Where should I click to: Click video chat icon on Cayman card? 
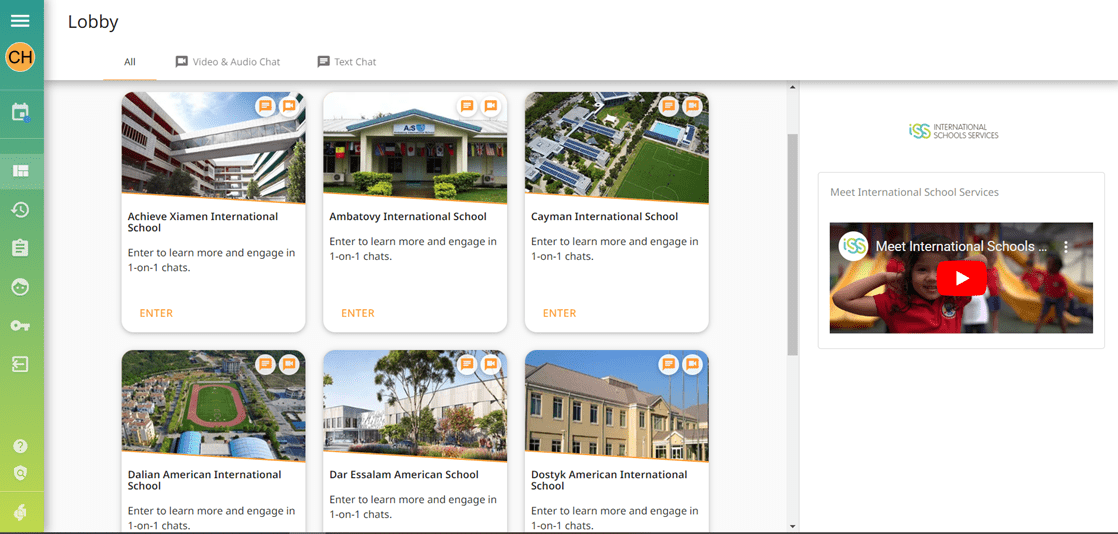coord(692,106)
